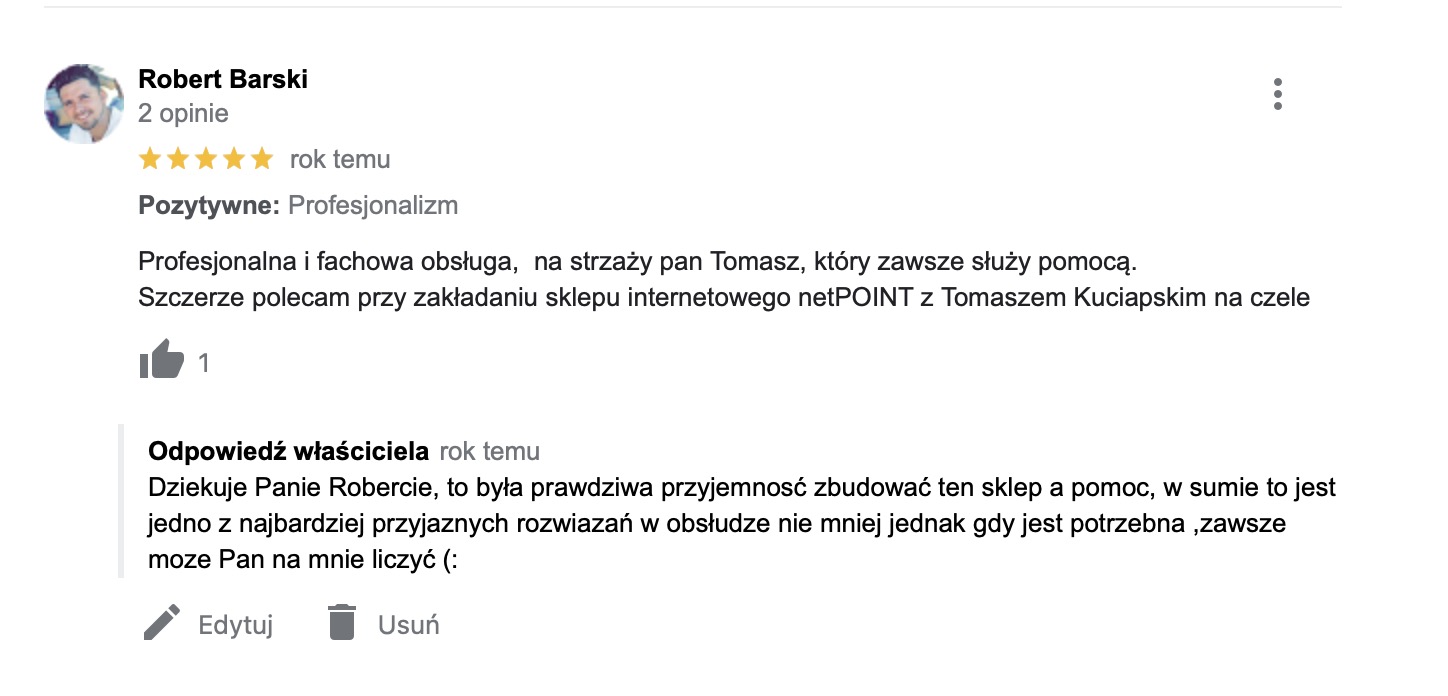Choose the Usuń button label
This screenshot has height=696, width=1448.
click(x=409, y=625)
